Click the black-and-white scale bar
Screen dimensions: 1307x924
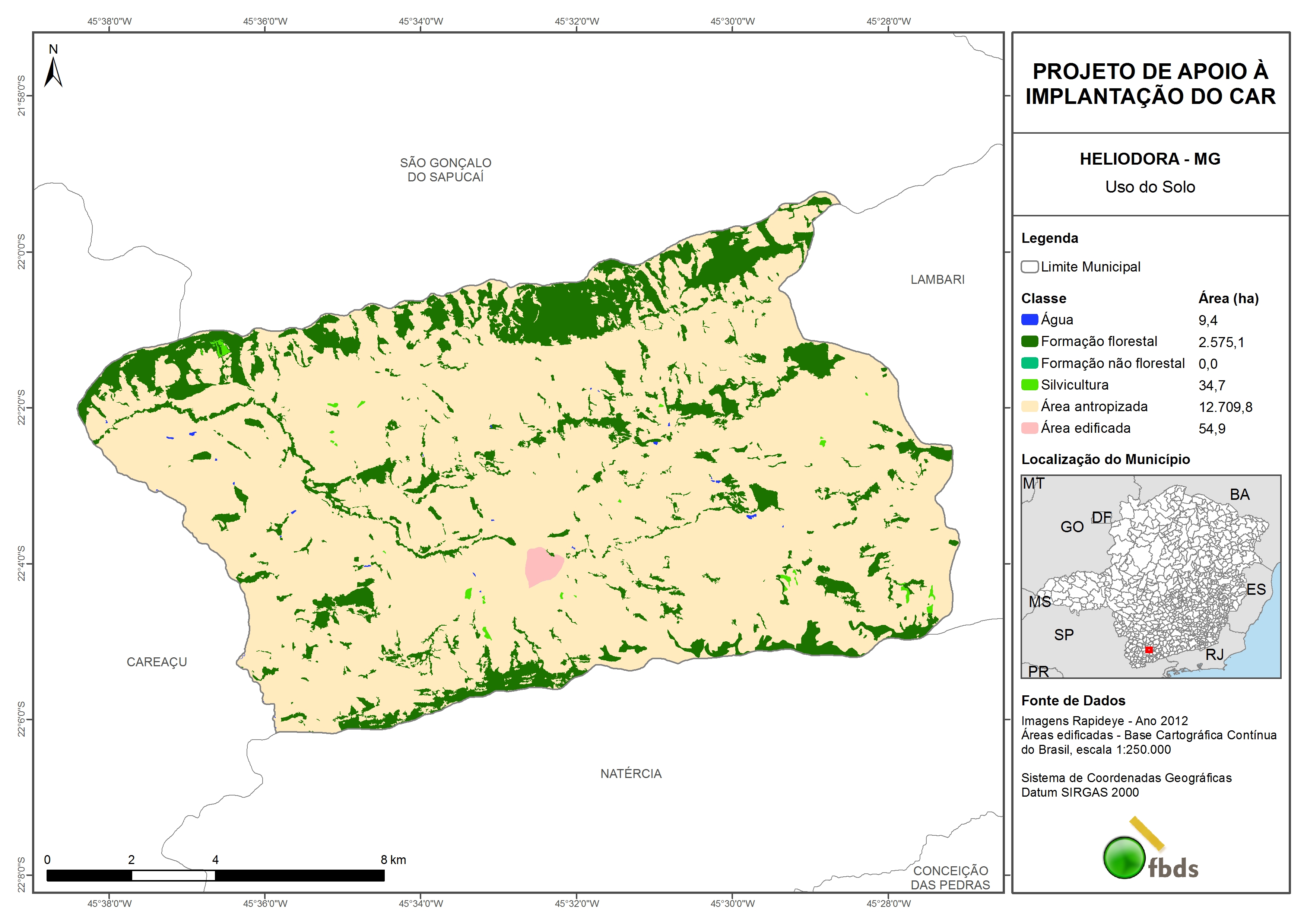pos(215,876)
